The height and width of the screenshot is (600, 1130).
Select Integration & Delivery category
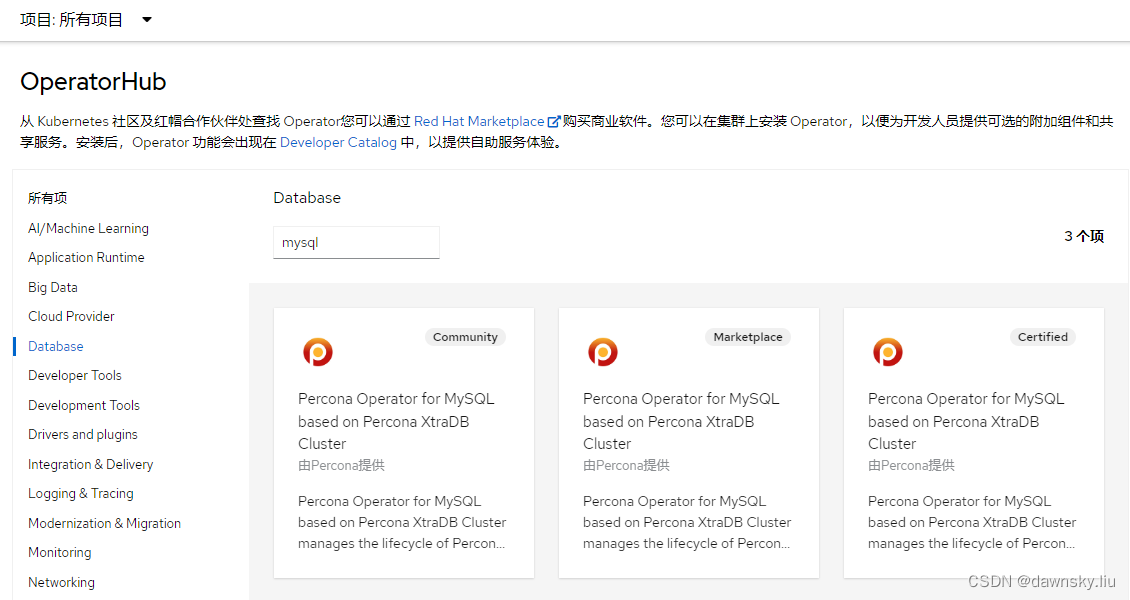(x=90, y=465)
